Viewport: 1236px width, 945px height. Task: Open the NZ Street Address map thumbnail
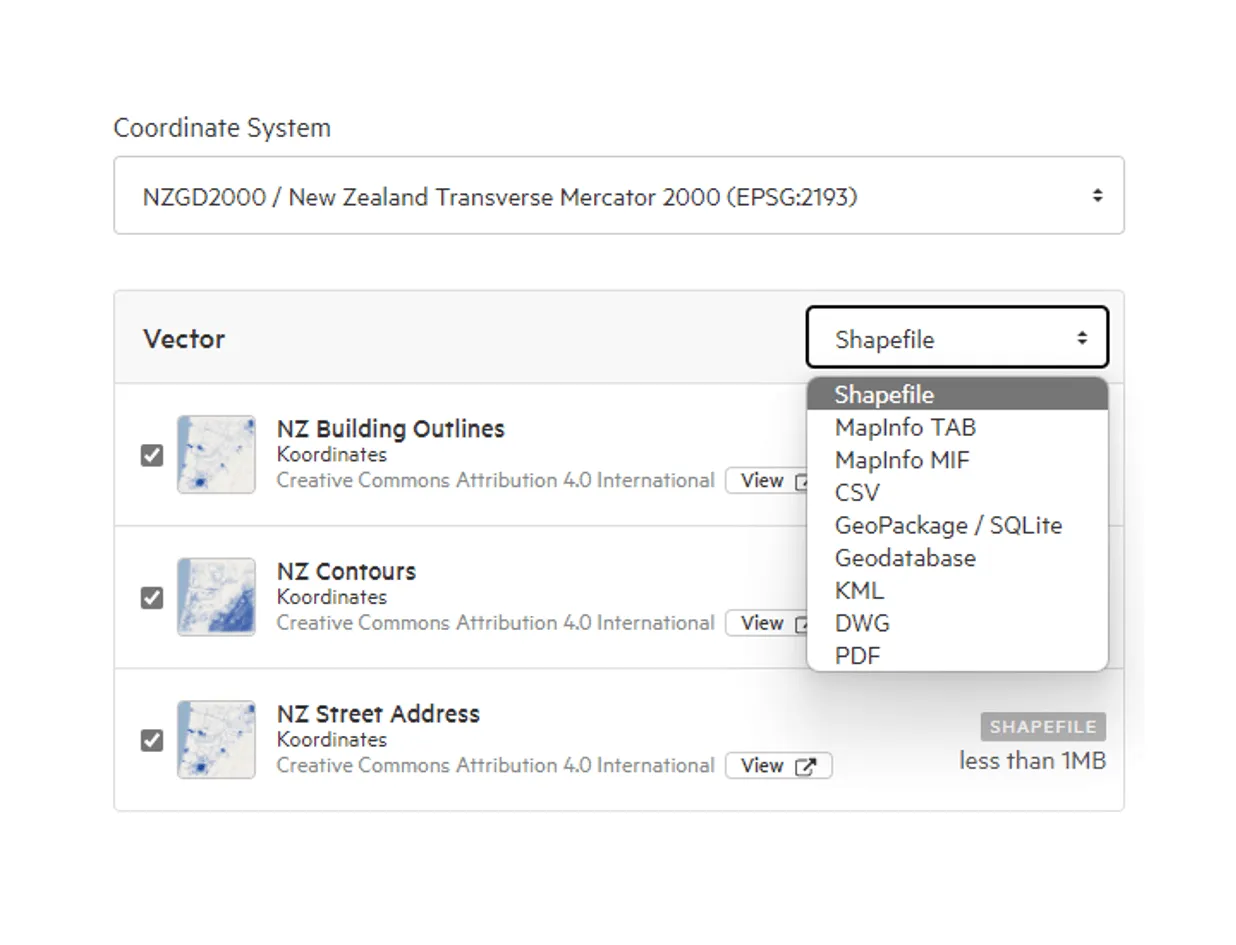216,740
